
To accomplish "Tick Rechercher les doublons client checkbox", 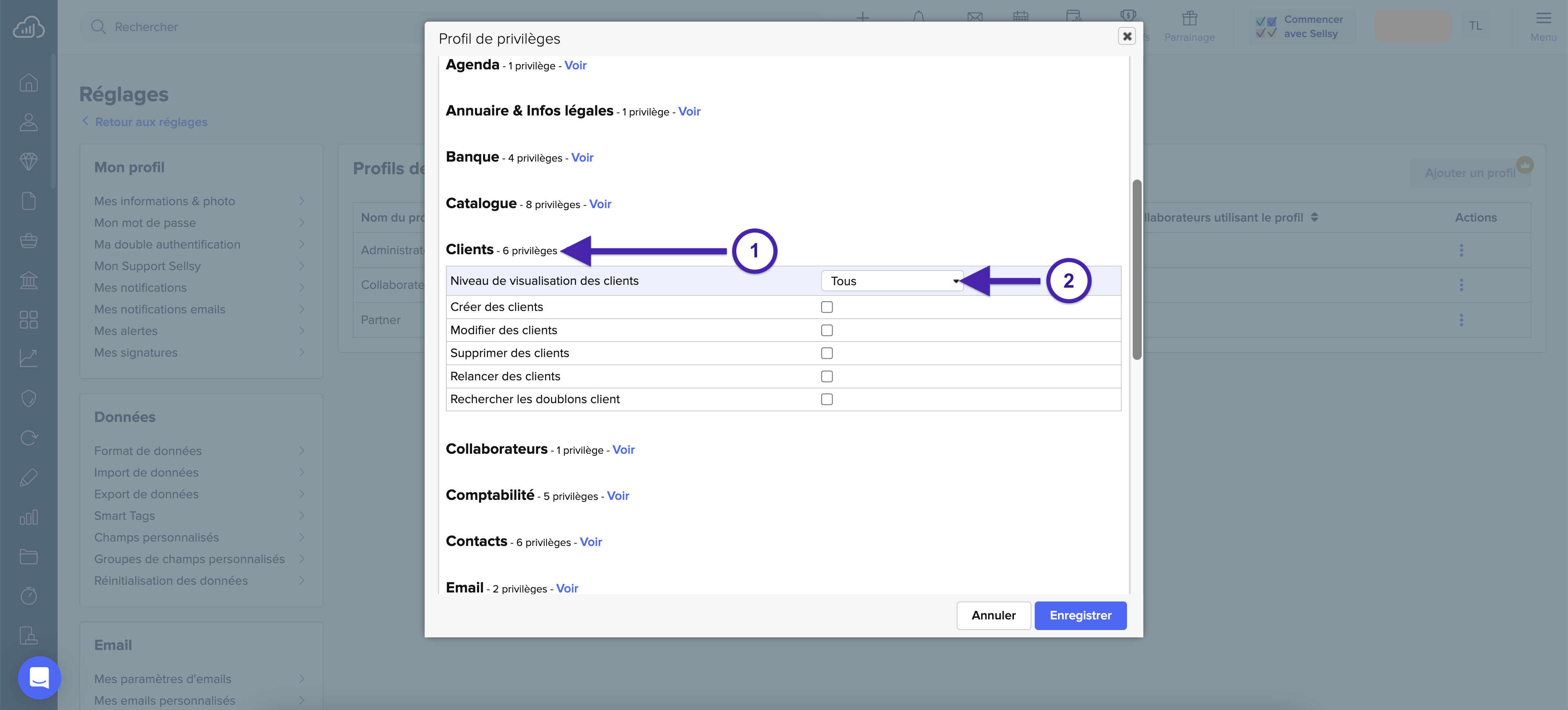I will (826, 399).
